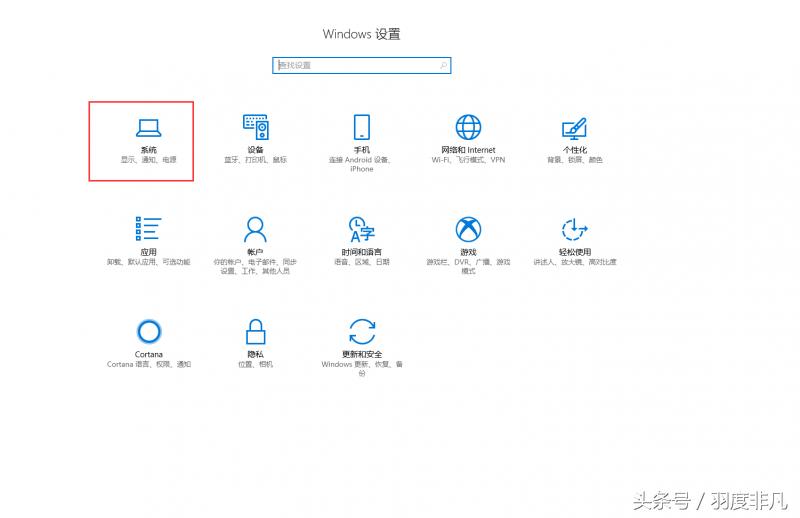The width and height of the screenshot is (800, 518).
Task: Click the 查找设置 search field
Action: coord(362,65)
